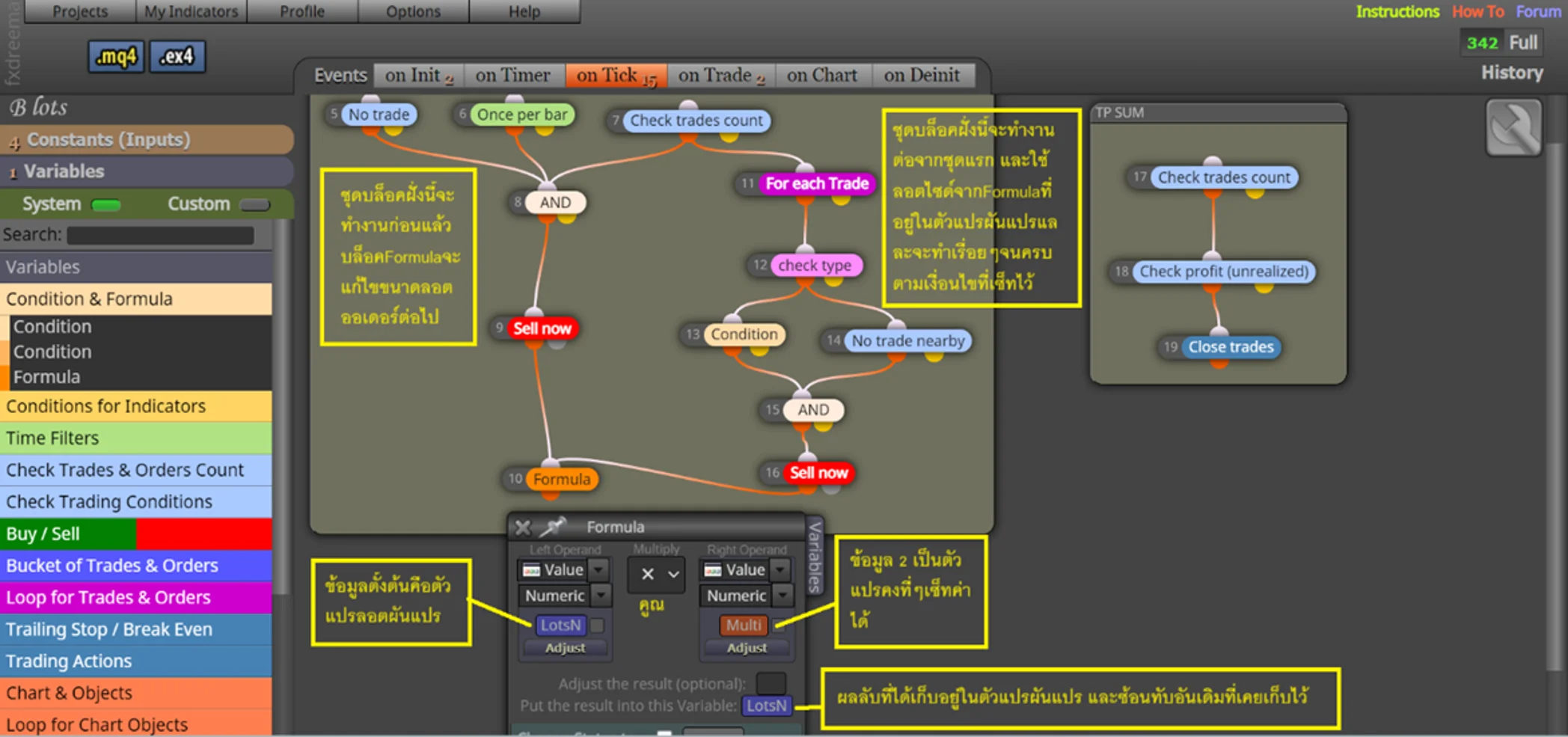
Task: Click Adjust button under Left Operand
Action: [x=565, y=648]
